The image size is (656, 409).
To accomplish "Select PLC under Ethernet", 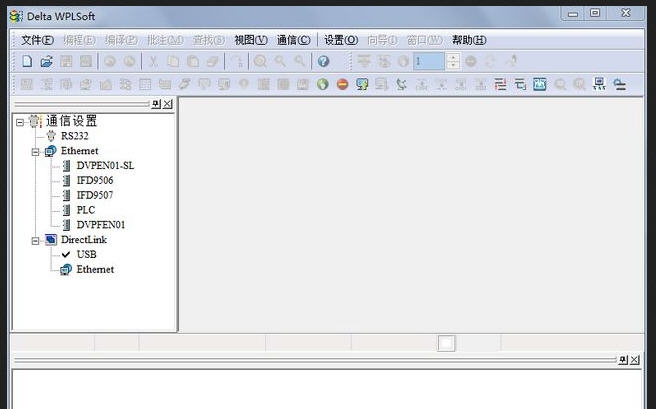I will (x=86, y=210).
